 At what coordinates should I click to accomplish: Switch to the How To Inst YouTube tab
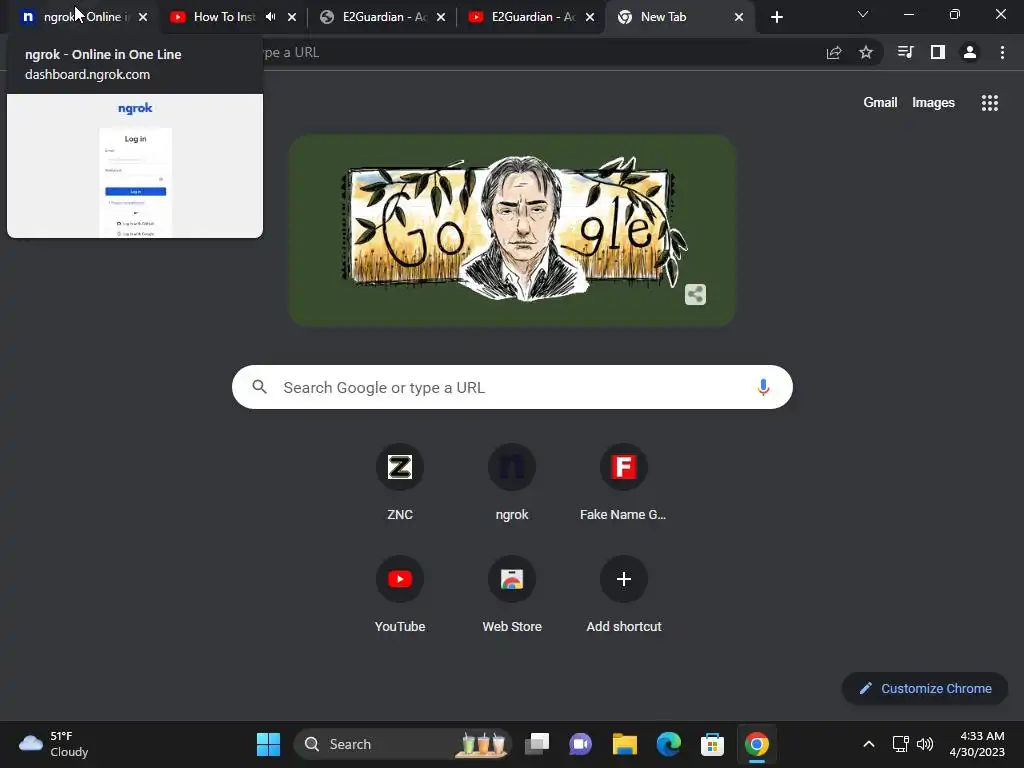point(224,17)
